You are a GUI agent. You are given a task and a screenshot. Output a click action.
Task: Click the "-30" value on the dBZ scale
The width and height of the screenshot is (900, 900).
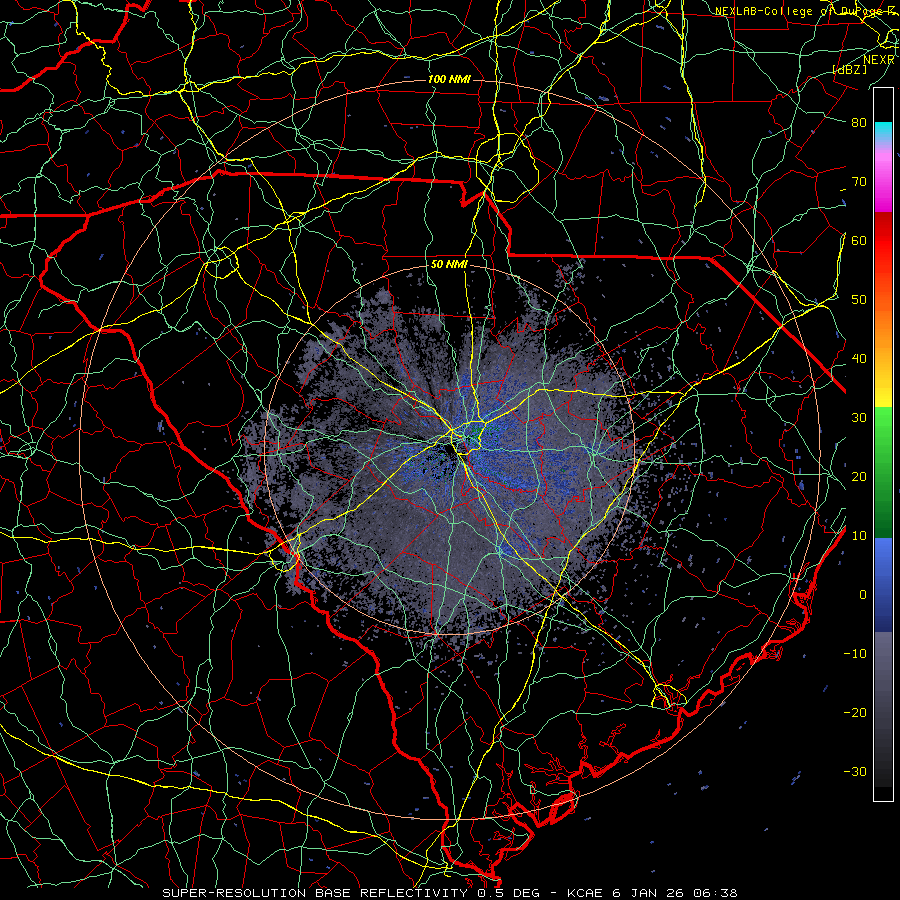[x=855, y=771]
